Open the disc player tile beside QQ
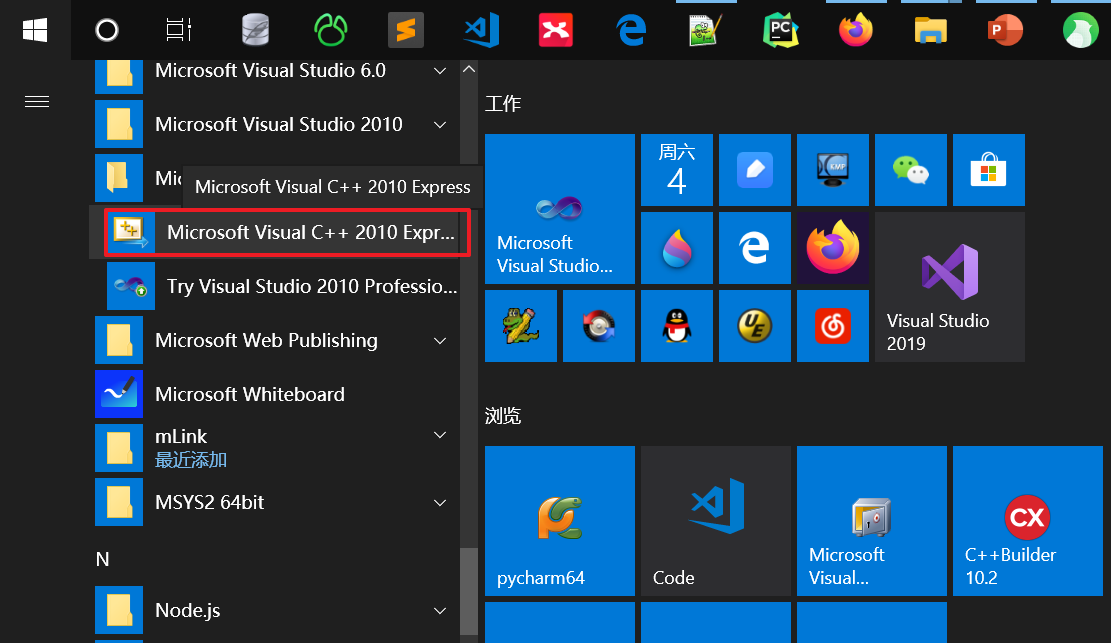 pyautogui.click(x=599, y=326)
